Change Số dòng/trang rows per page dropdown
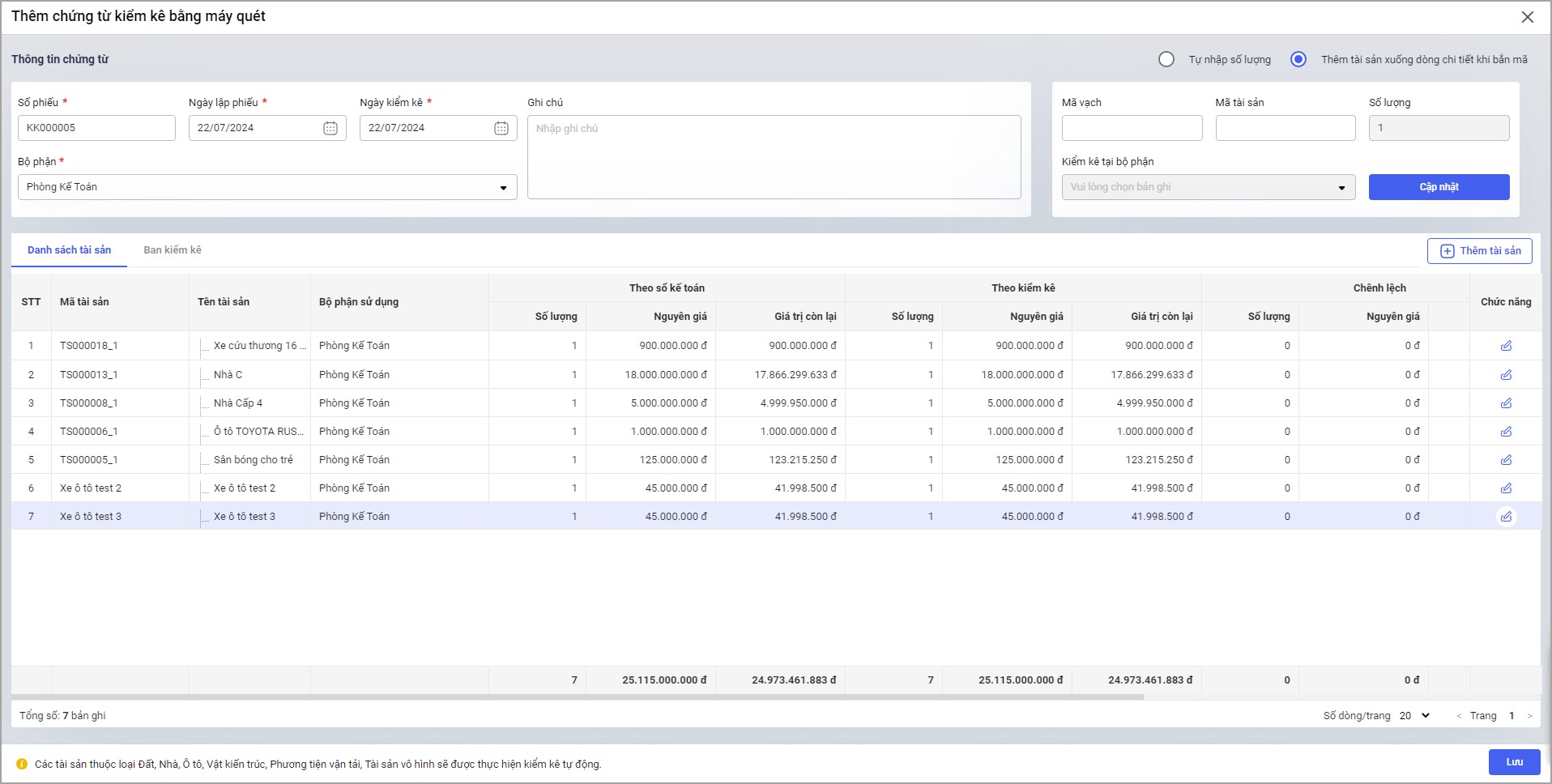The image size is (1552, 784). pyautogui.click(x=1414, y=716)
